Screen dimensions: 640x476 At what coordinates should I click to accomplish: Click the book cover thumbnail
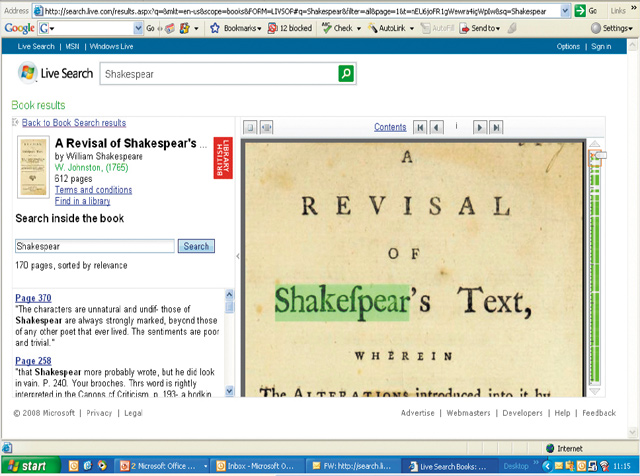coord(33,167)
